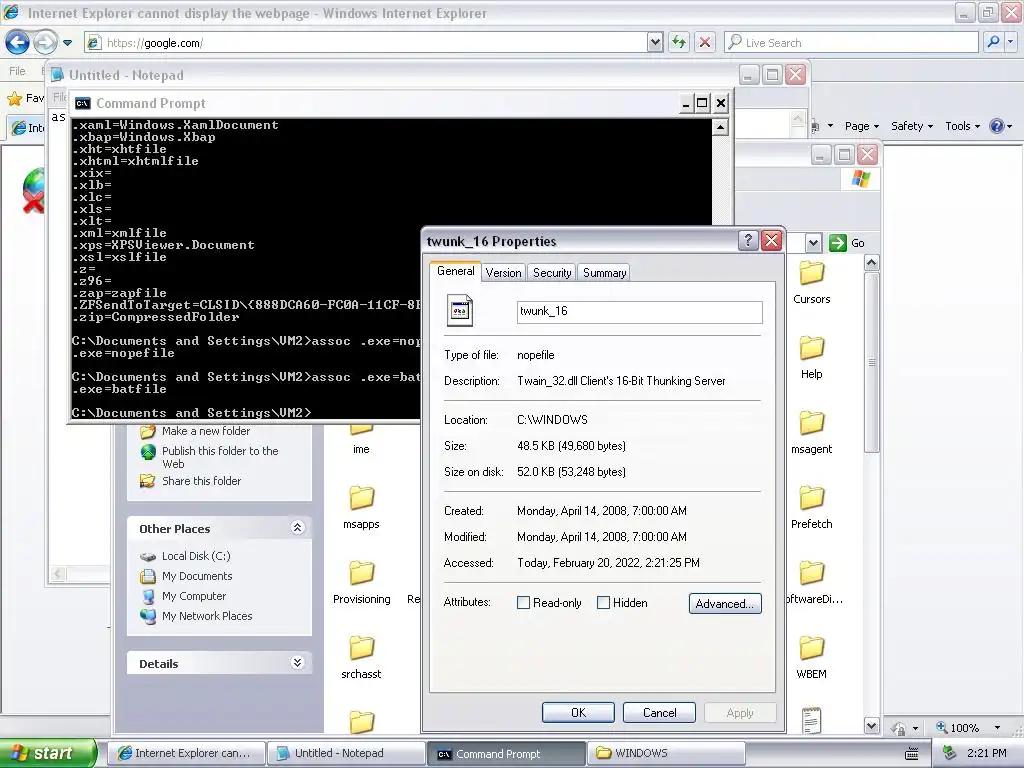
Task: Click the red Stop loading icon
Action: 705,43
